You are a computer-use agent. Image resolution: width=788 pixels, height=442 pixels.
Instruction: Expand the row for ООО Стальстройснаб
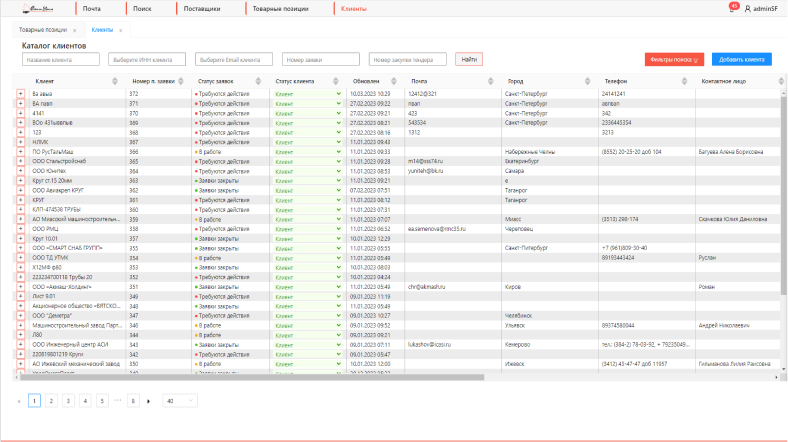pyautogui.click(x=21, y=161)
